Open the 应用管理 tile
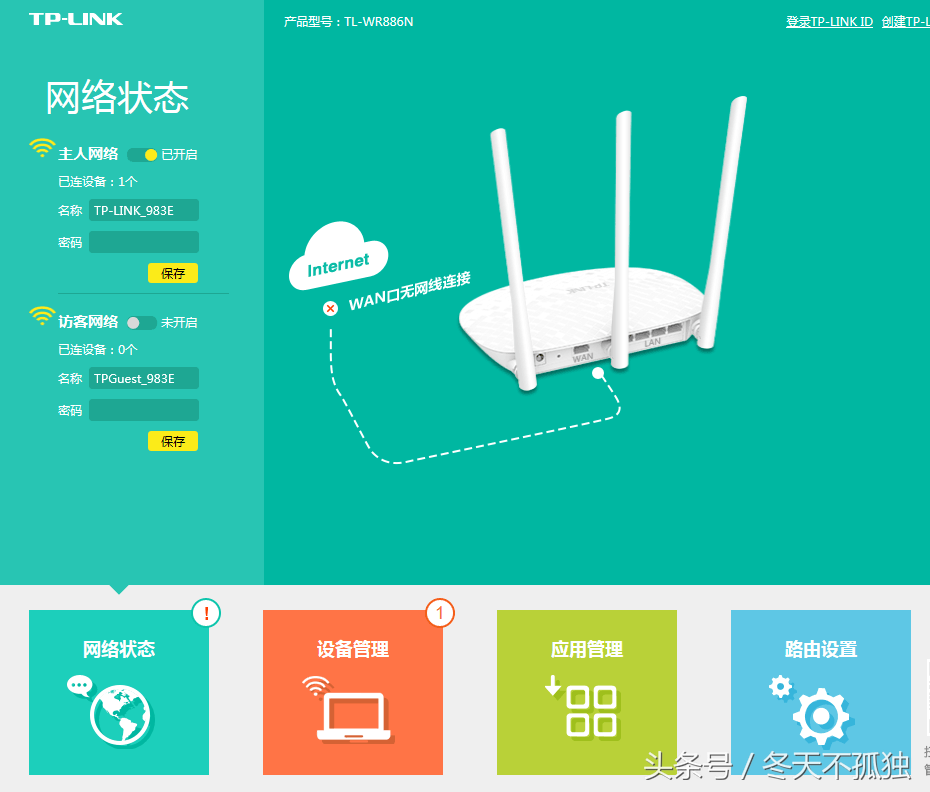 pyautogui.click(x=587, y=692)
